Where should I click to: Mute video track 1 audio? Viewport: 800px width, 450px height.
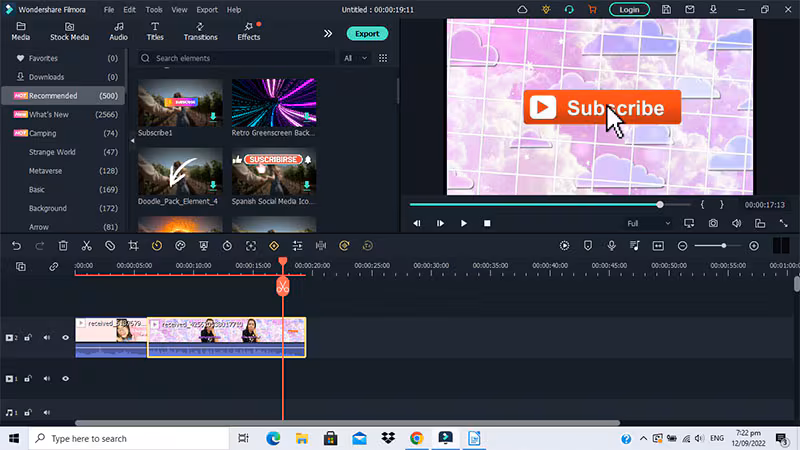click(46, 379)
